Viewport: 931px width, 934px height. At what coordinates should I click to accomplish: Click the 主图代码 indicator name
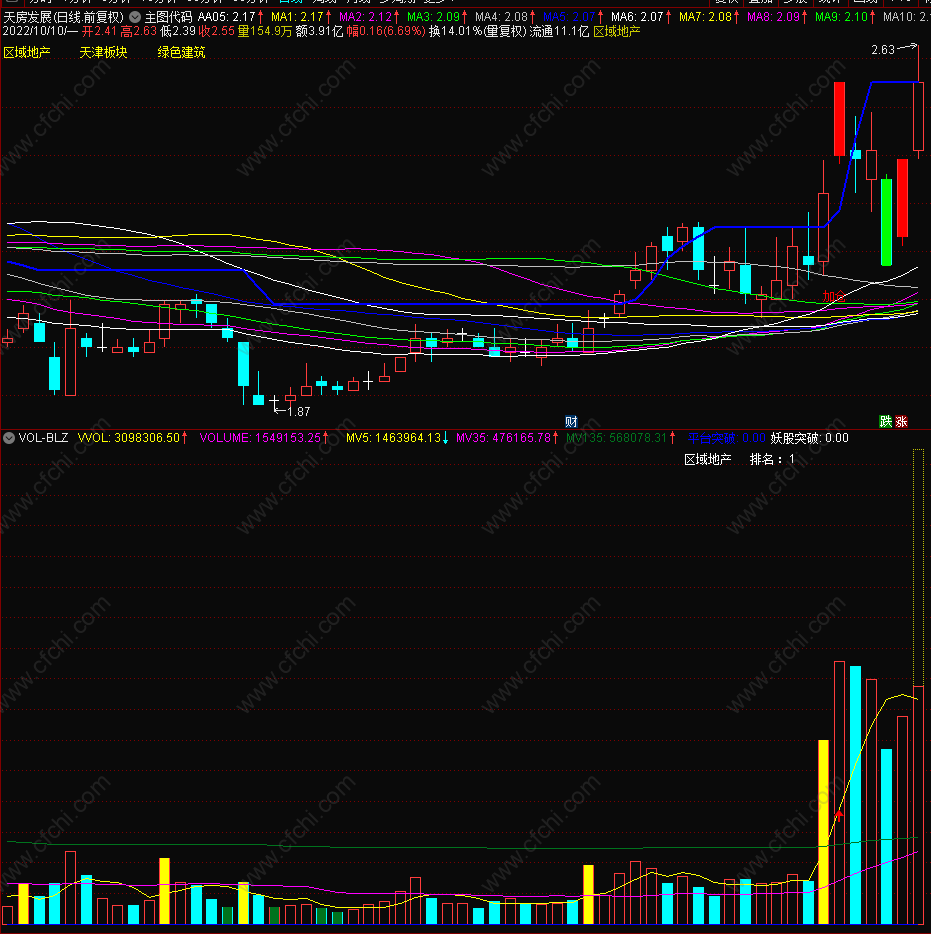pyautogui.click(x=169, y=17)
